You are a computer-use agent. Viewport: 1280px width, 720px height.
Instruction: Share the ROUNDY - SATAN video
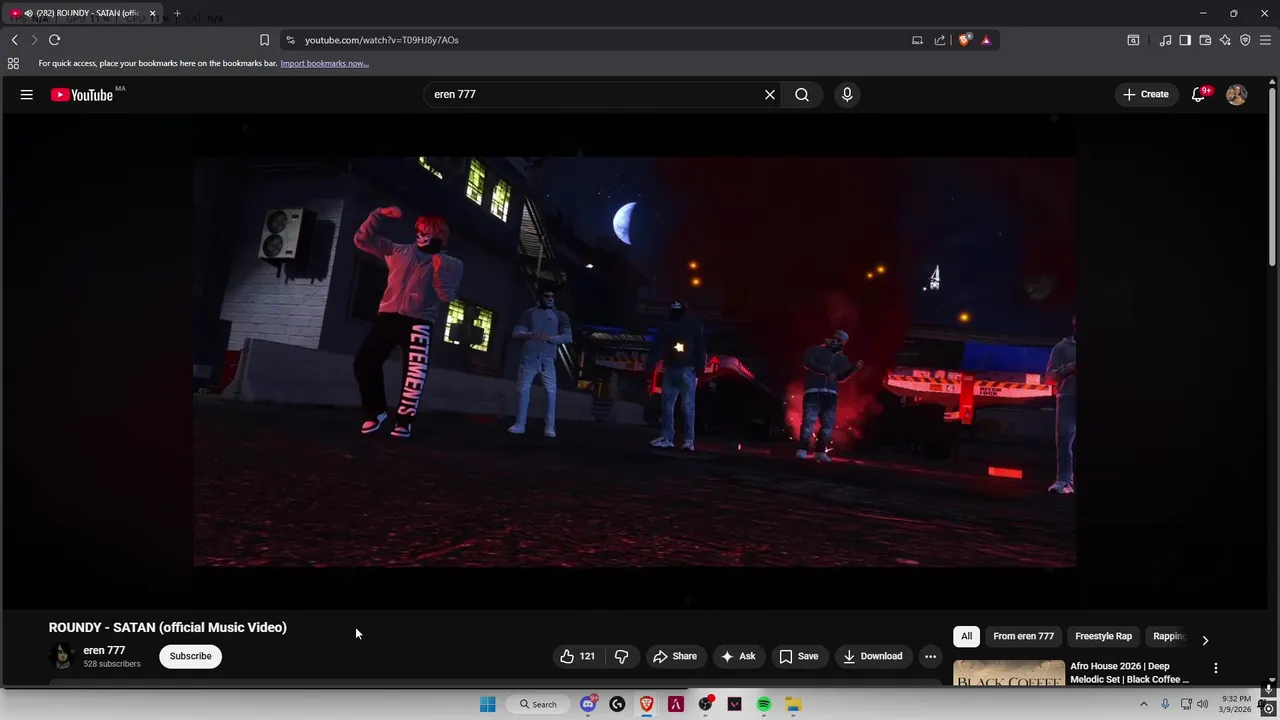(675, 656)
